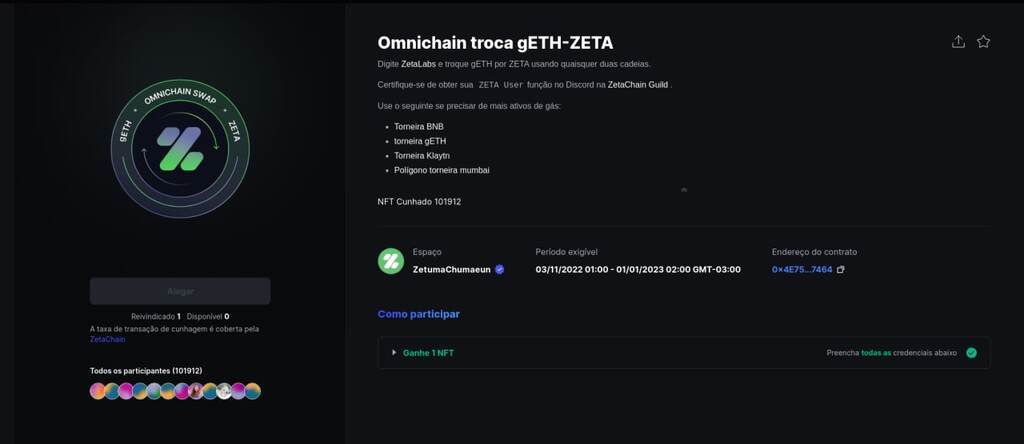Click the share icon next to the title
The height and width of the screenshot is (444, 1024).
(x=958, y=42)
